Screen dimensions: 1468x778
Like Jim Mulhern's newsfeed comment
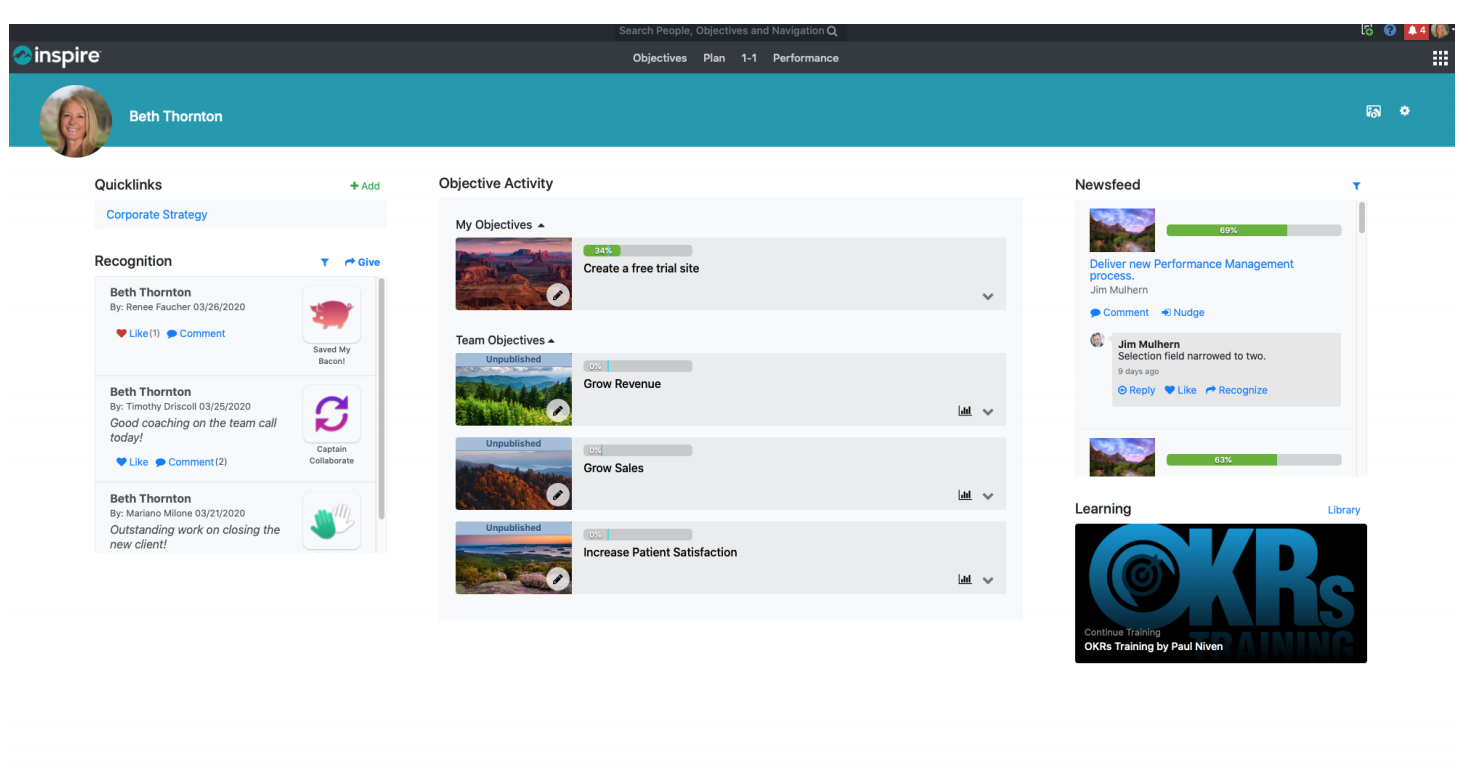click(1180, 390)
